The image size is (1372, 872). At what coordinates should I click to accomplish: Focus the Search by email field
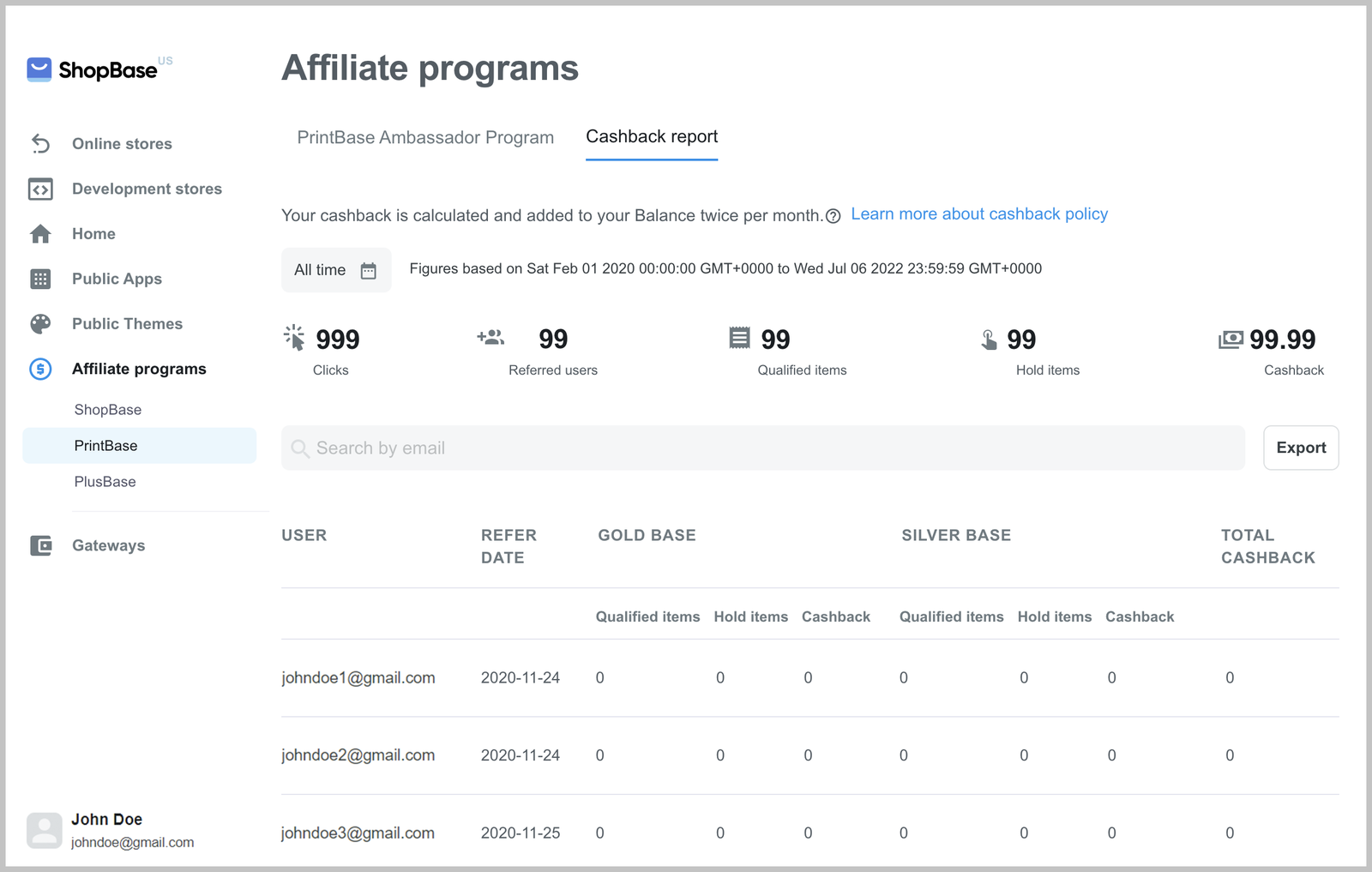[763, 448]
